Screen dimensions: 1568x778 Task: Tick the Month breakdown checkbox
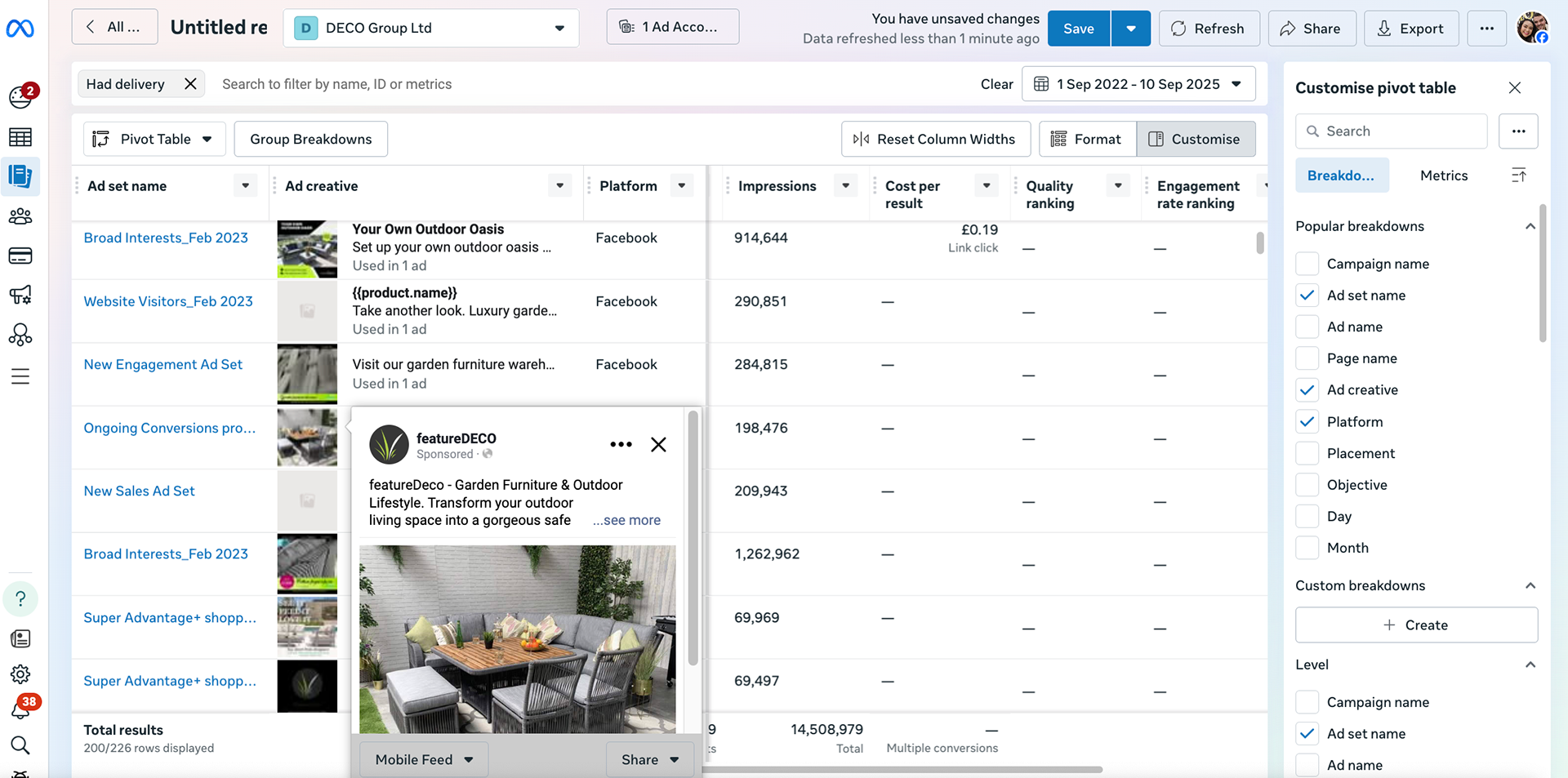[1307, 548]
